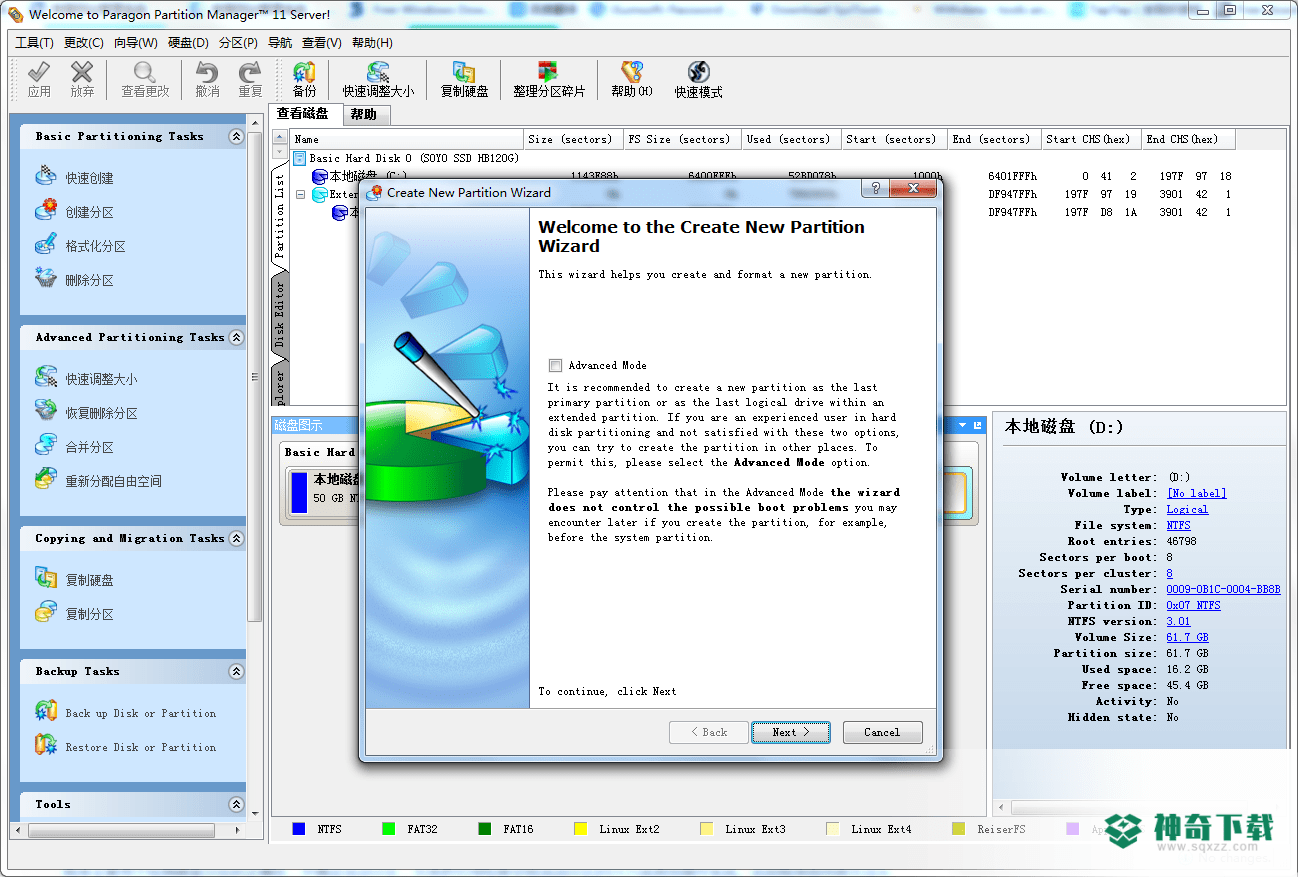This screenshot has width=1298, height=877.
Task: Collapse the Advanced Partitioning Tasks panel
Action: coord(236,338)
